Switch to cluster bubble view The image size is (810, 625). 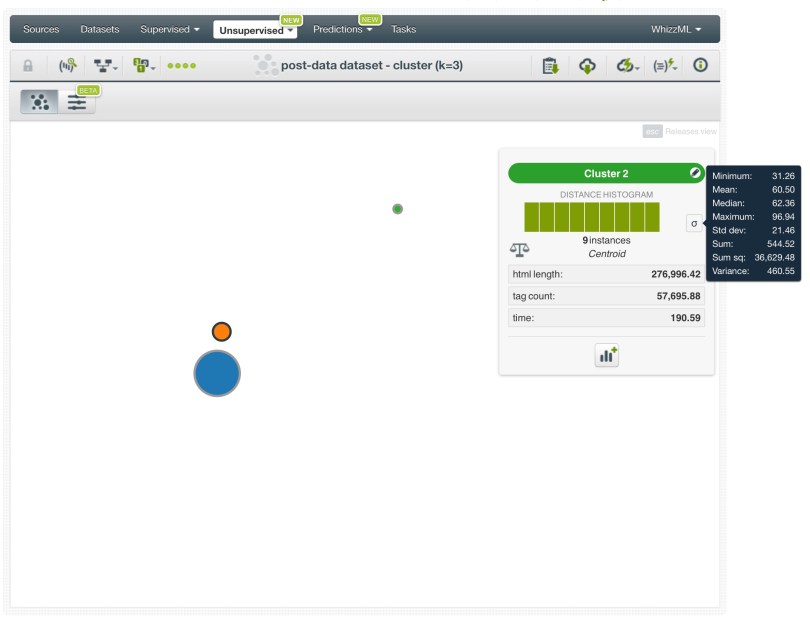pyautogui.click(x=39, y=102)
